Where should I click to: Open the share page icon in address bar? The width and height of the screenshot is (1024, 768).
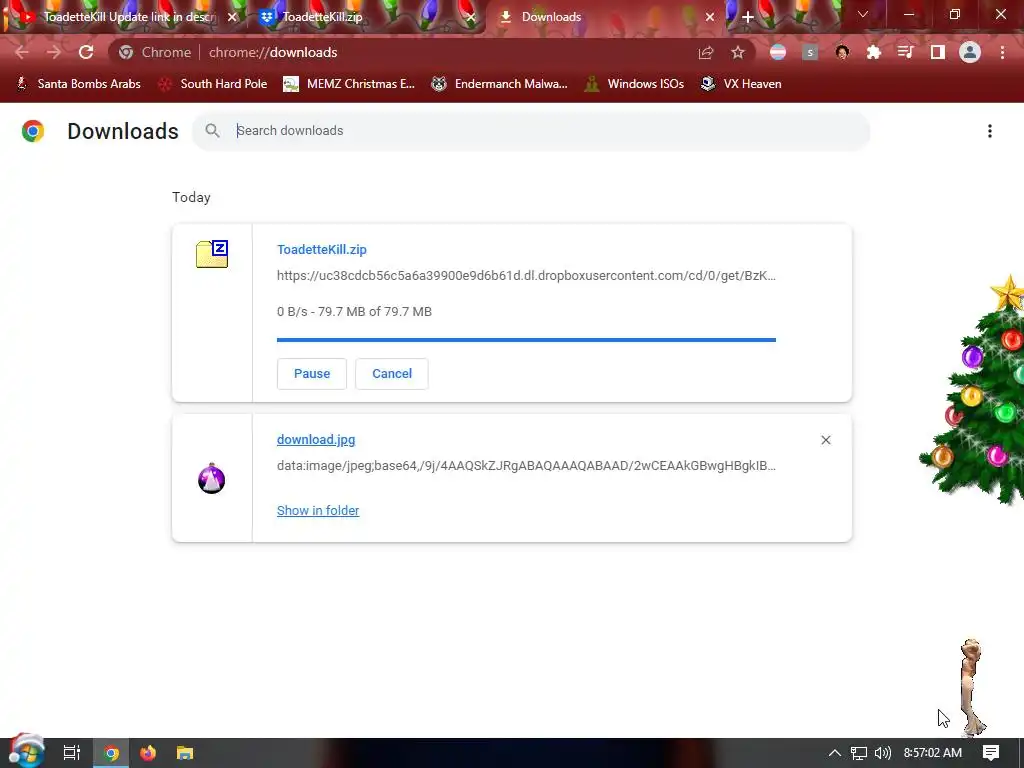[706, 52]
